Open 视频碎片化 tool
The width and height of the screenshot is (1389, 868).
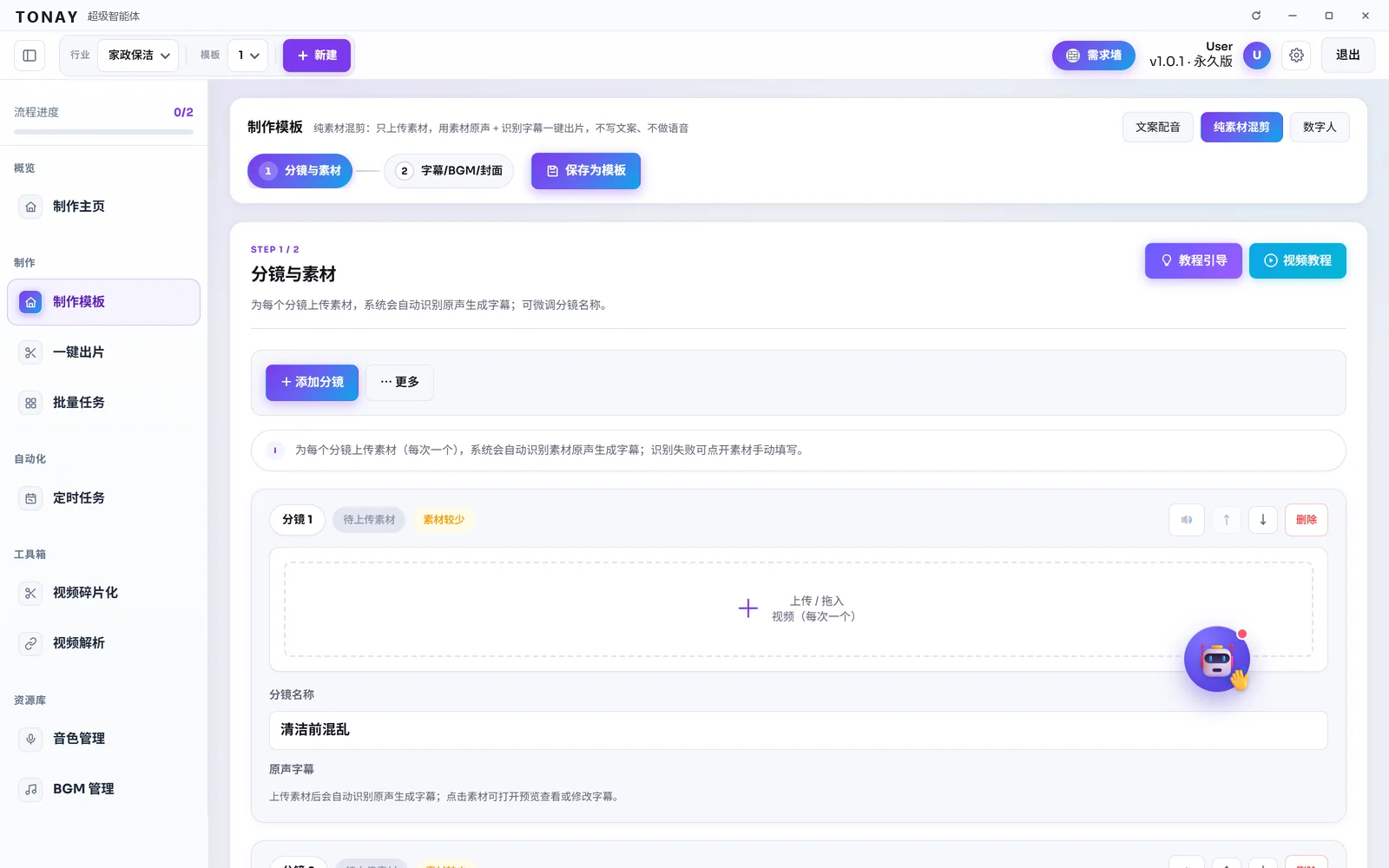(x=103, y=593)
